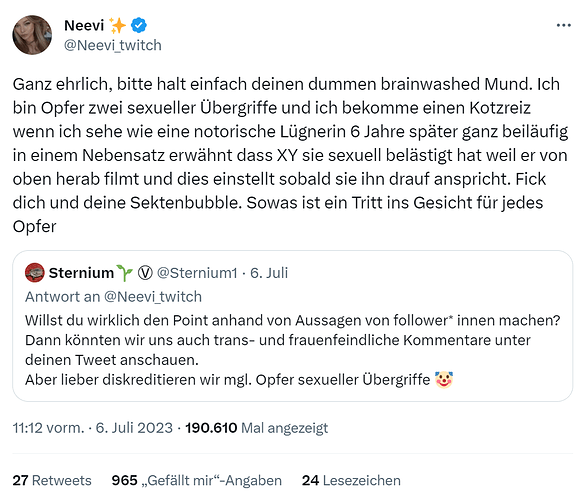
Task: Click the clown emoji at quoted tweet end
Action: pos(444,380)
